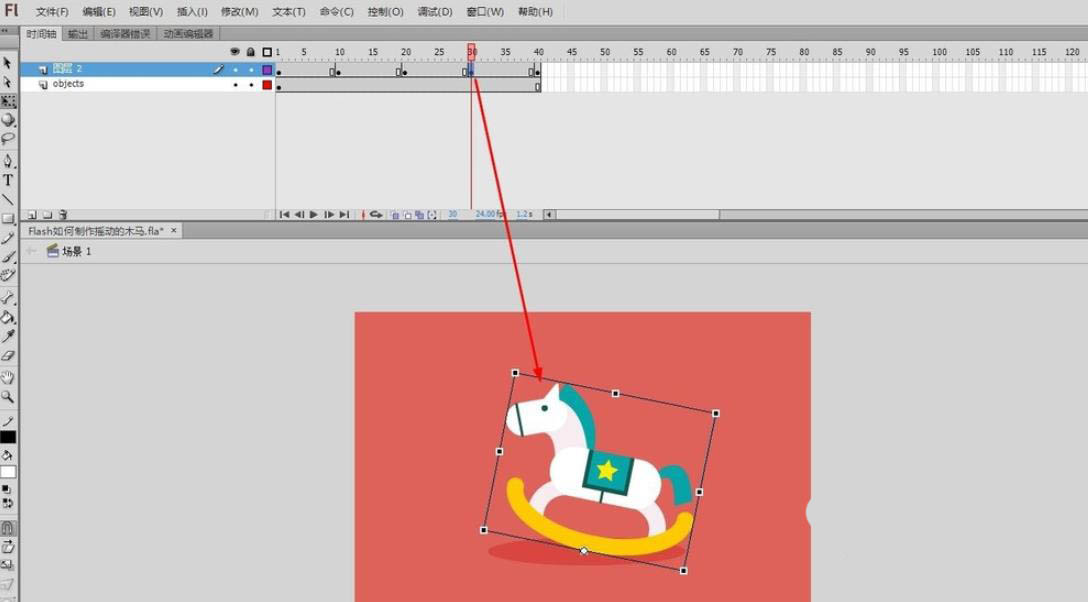Close the Flash document tab
The height and width of the screenshot is (602, 1088).
click(x=173, y=231)
